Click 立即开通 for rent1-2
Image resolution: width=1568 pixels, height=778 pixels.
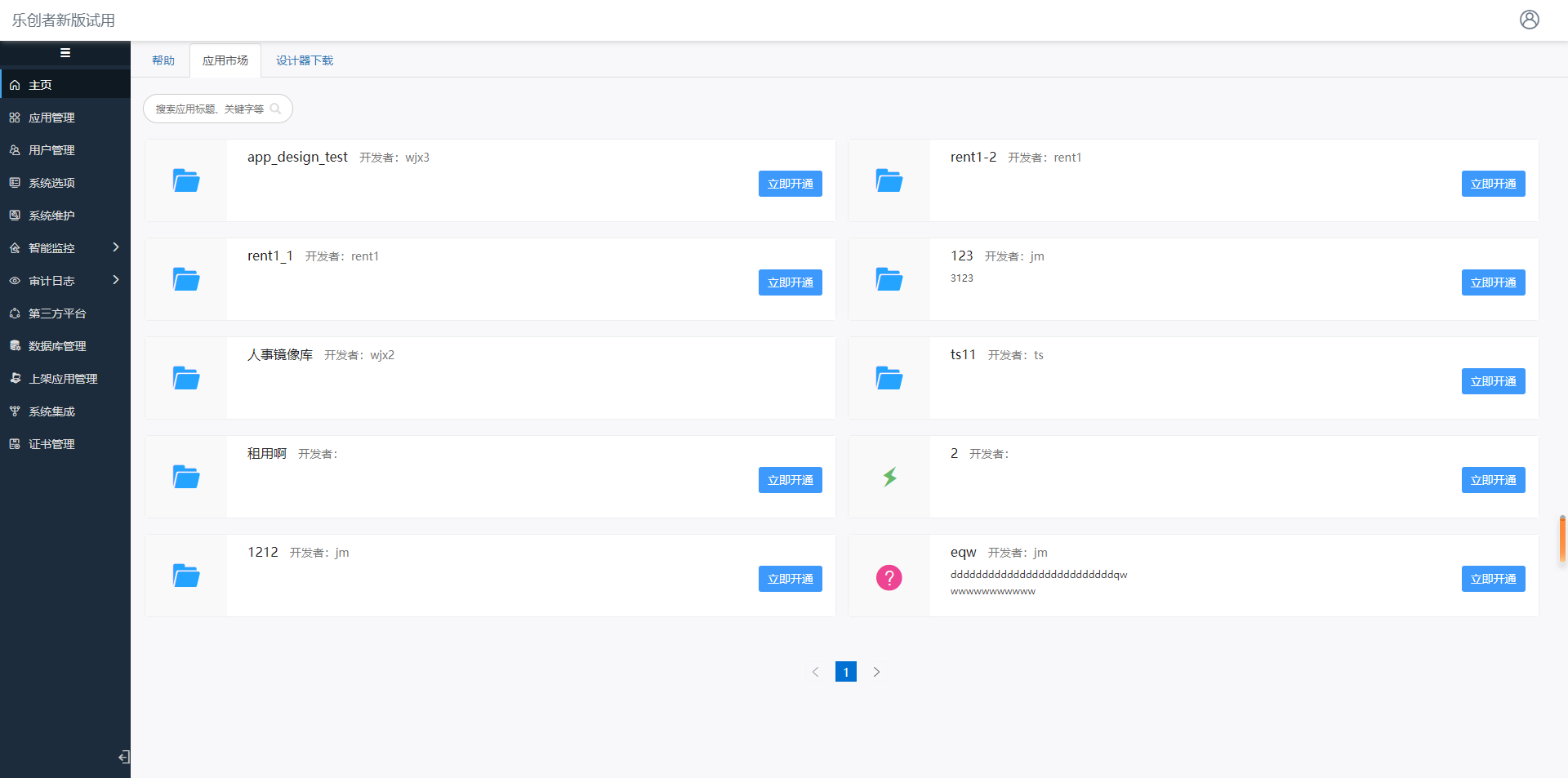point(1493,184)
